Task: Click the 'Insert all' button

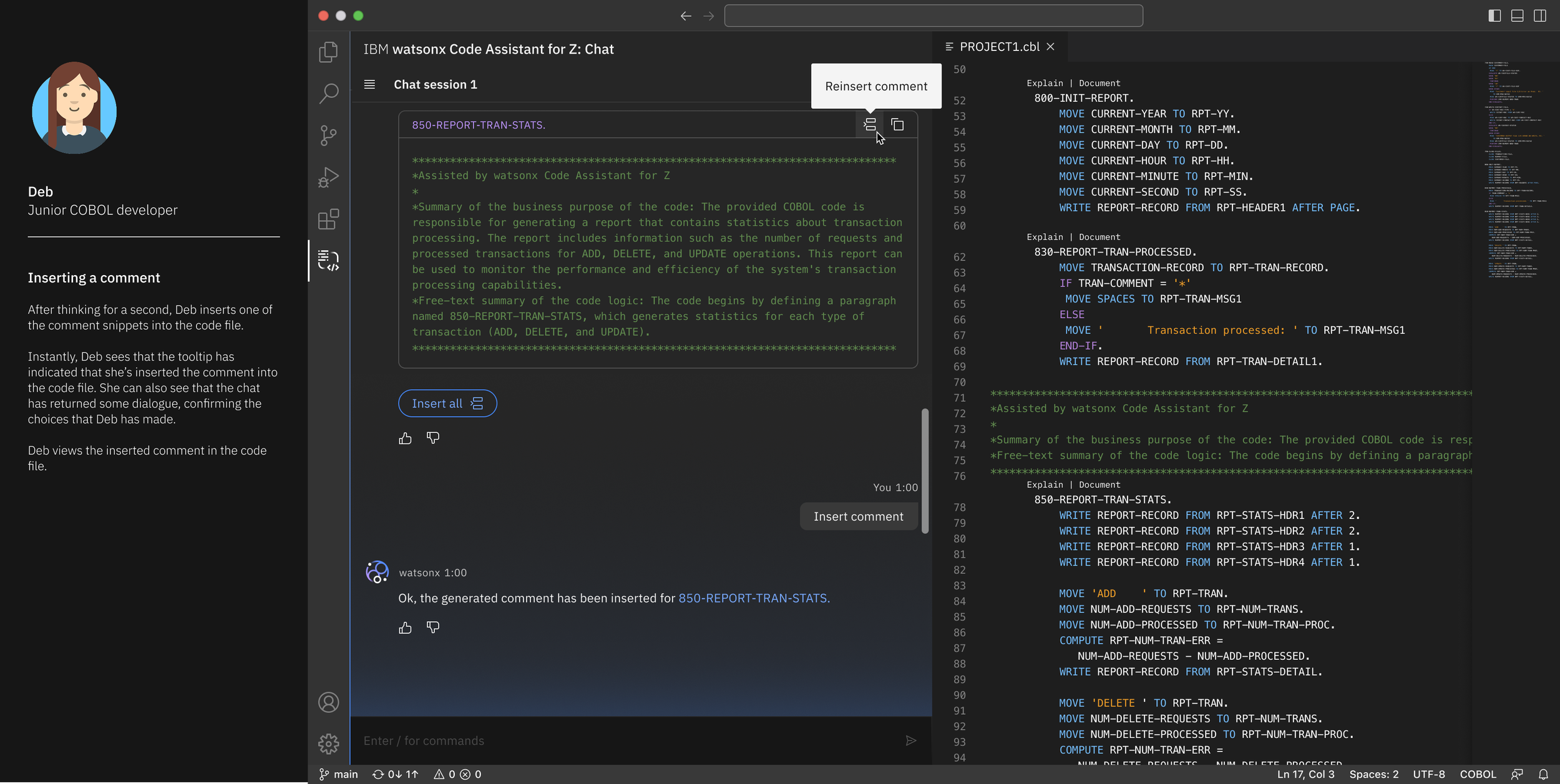Action: pos(447,404)
